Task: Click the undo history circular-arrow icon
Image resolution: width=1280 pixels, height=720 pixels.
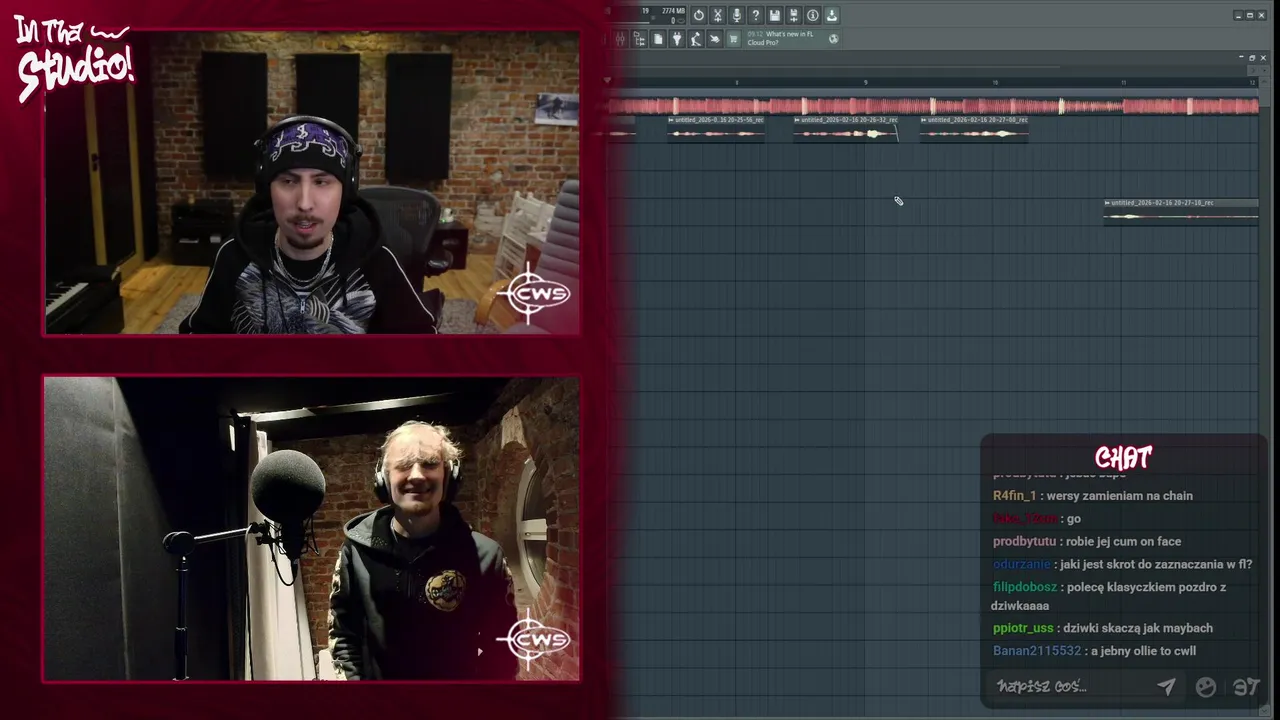Action: pyautogui.click(x=699, y=15)
